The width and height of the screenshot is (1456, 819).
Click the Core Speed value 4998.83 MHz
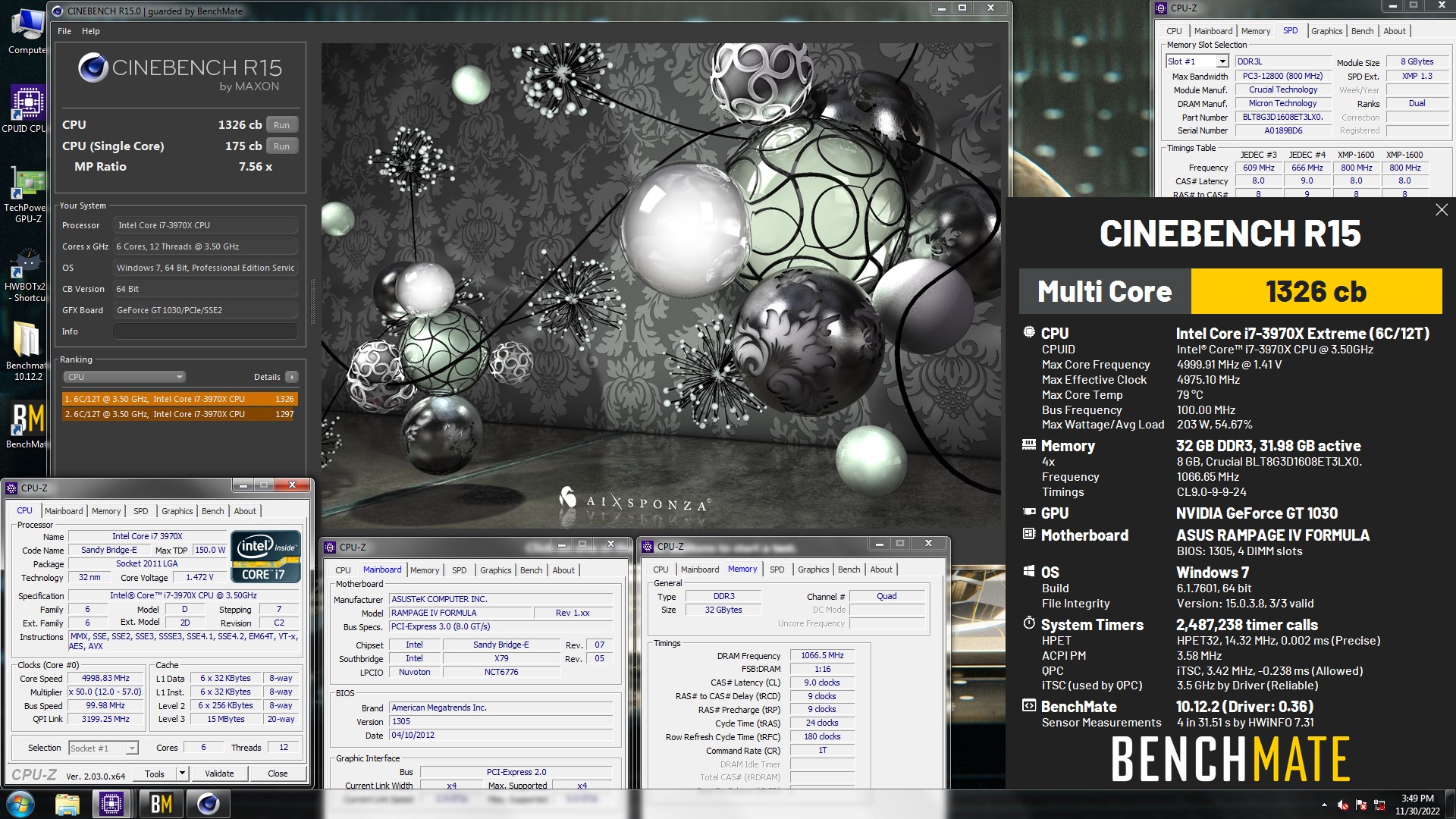105,679
